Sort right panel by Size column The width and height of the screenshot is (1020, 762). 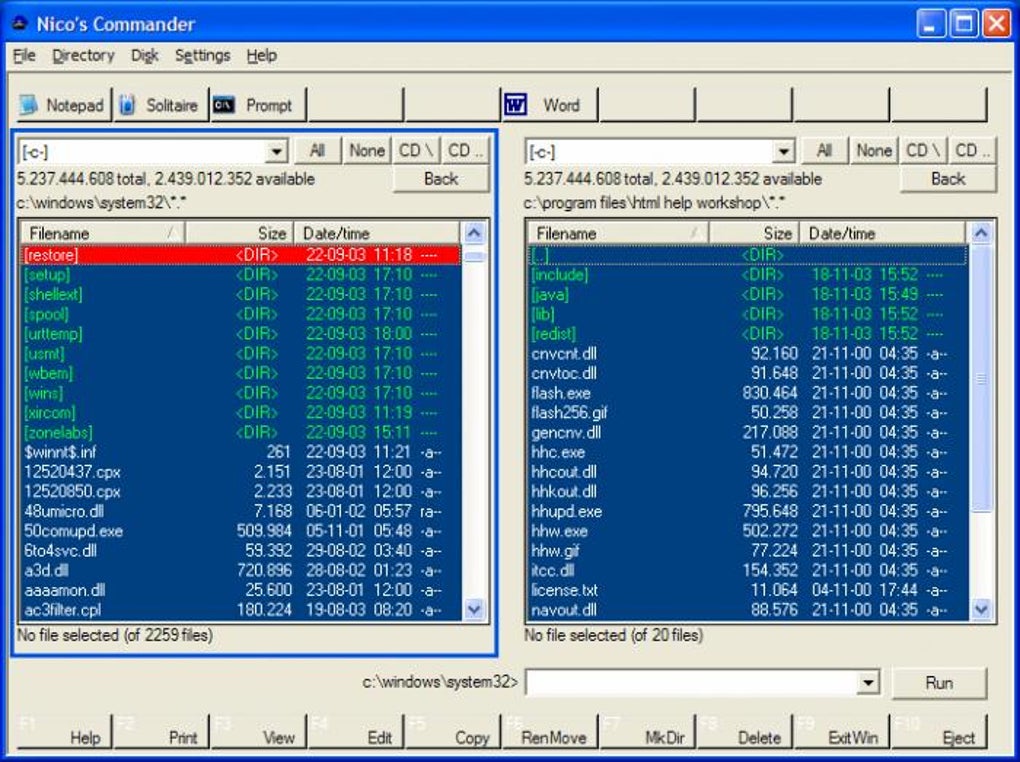(754, 233)
